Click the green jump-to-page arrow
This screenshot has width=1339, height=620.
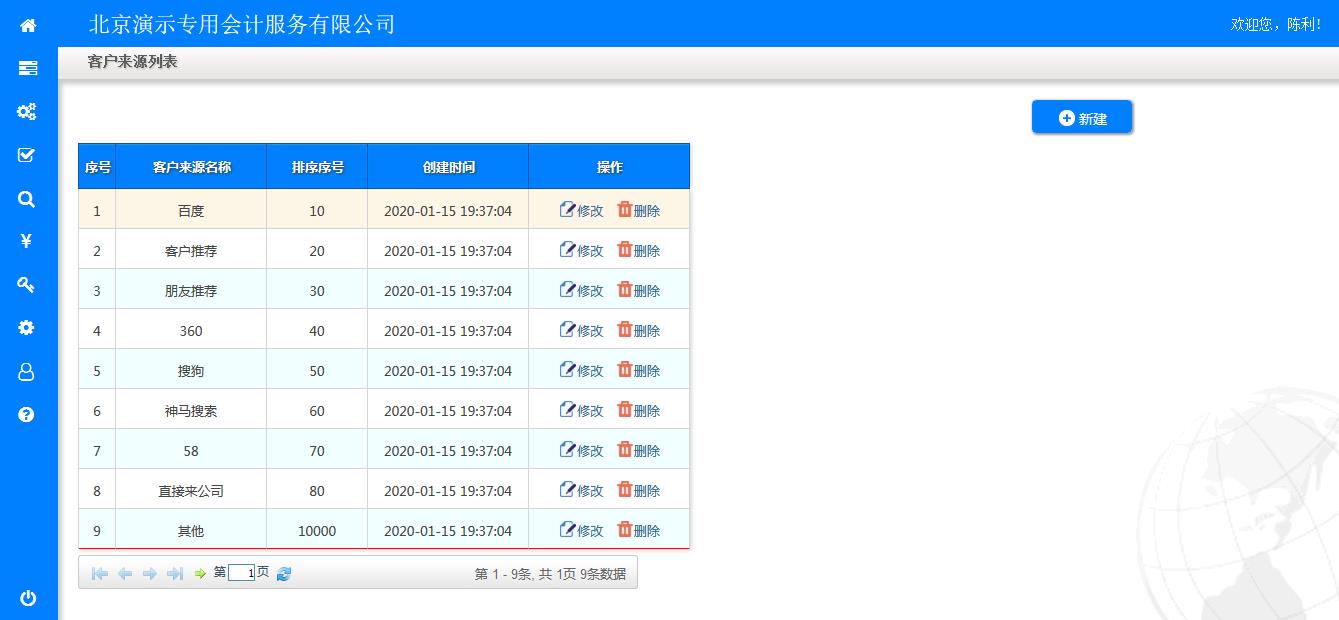coord(200,573)
